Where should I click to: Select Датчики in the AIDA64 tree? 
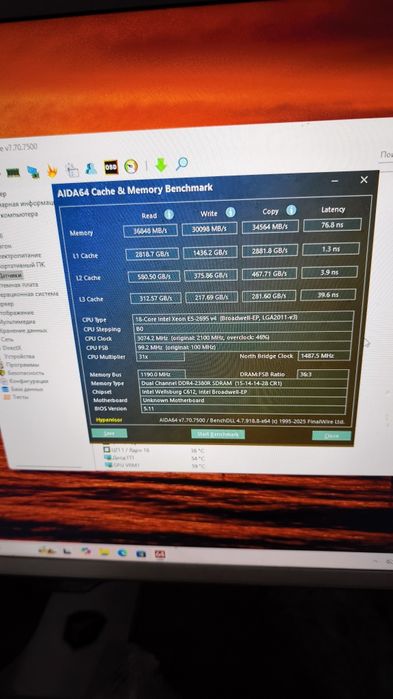[11, 275]
